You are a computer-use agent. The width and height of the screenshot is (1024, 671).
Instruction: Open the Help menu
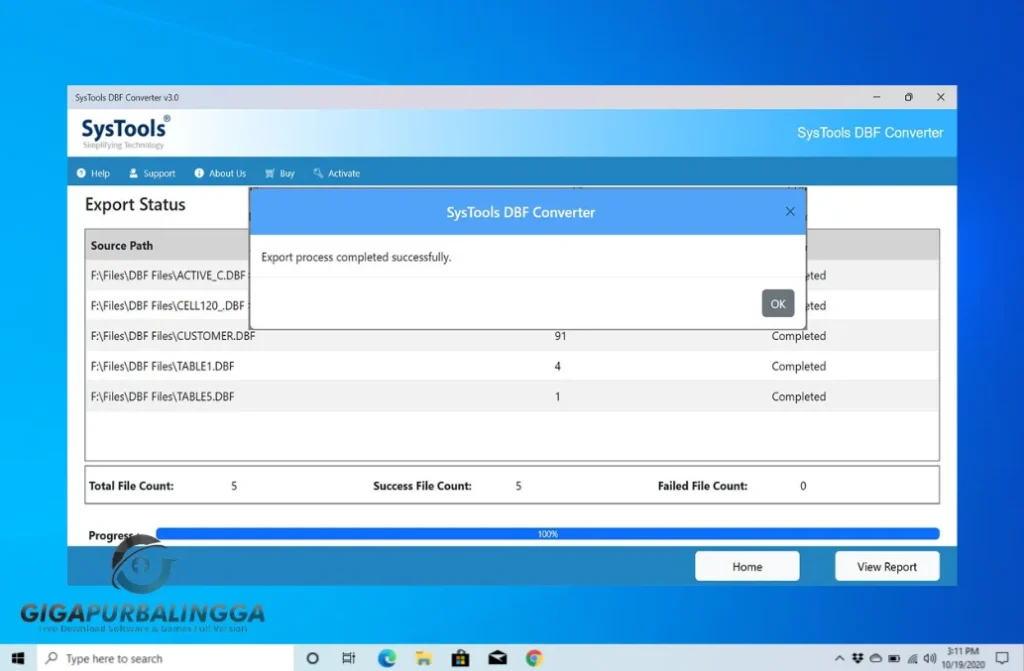click(x=95, y=173)
